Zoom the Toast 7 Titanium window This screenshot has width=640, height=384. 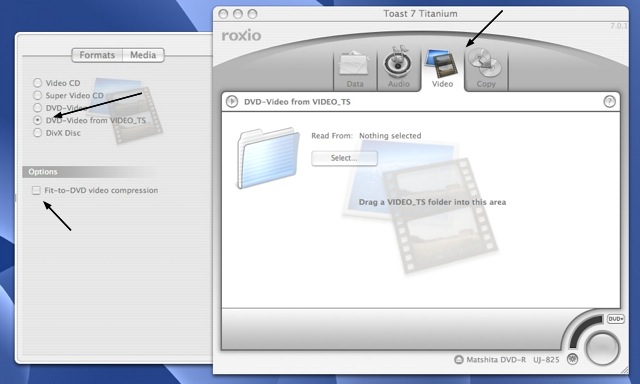coord(253,14)
